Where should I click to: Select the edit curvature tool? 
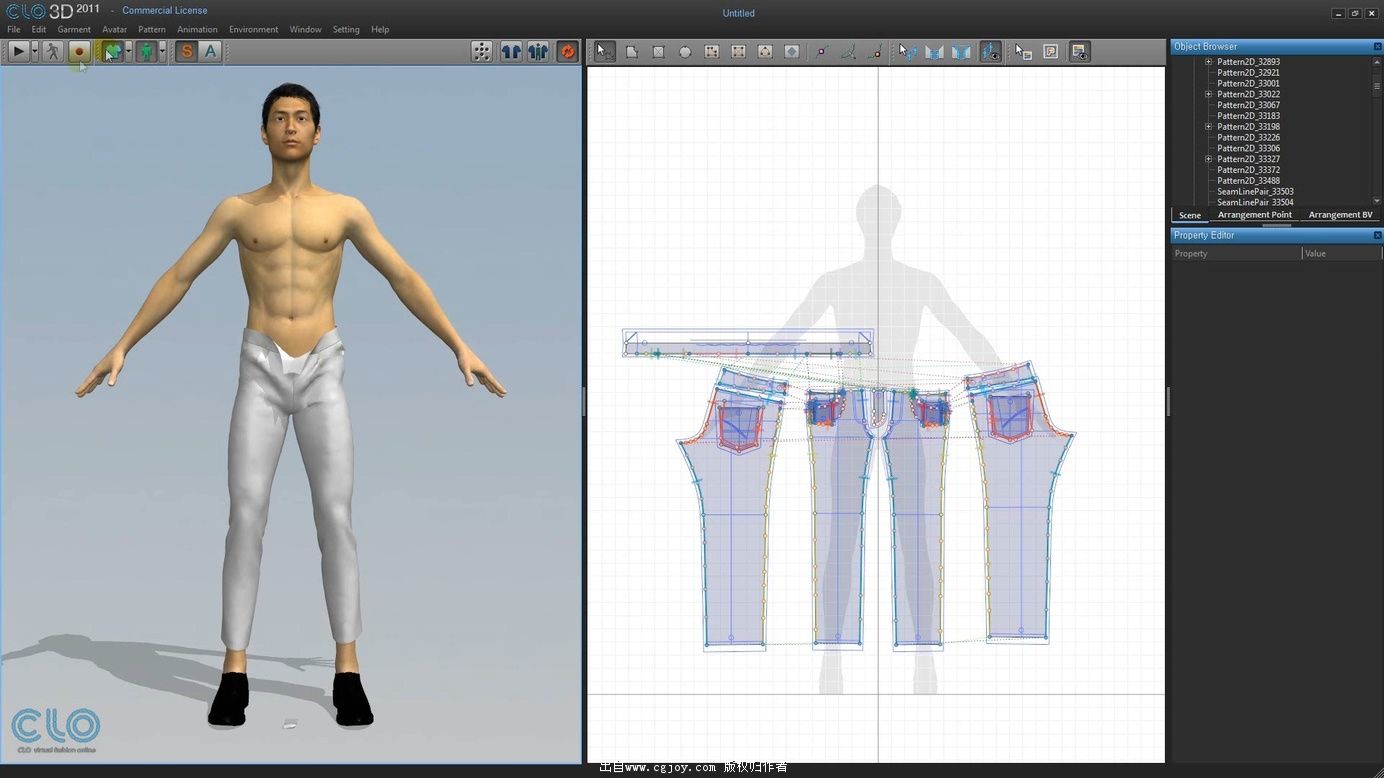848,51
